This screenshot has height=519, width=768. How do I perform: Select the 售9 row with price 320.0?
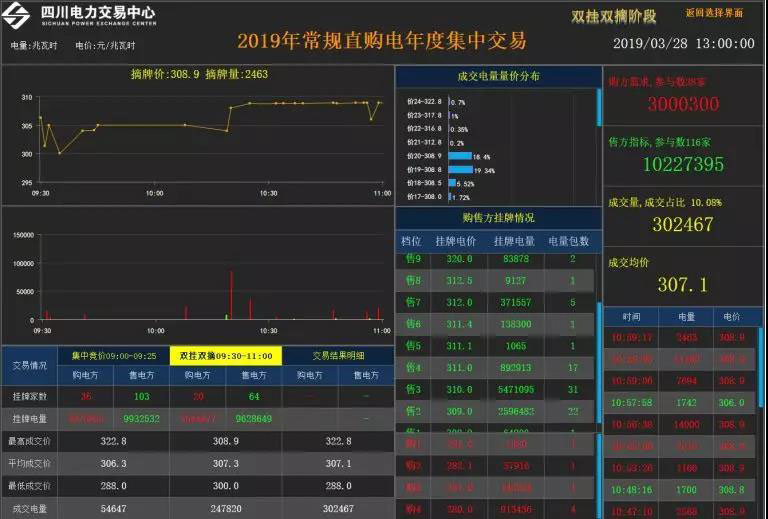pos(498,259)
